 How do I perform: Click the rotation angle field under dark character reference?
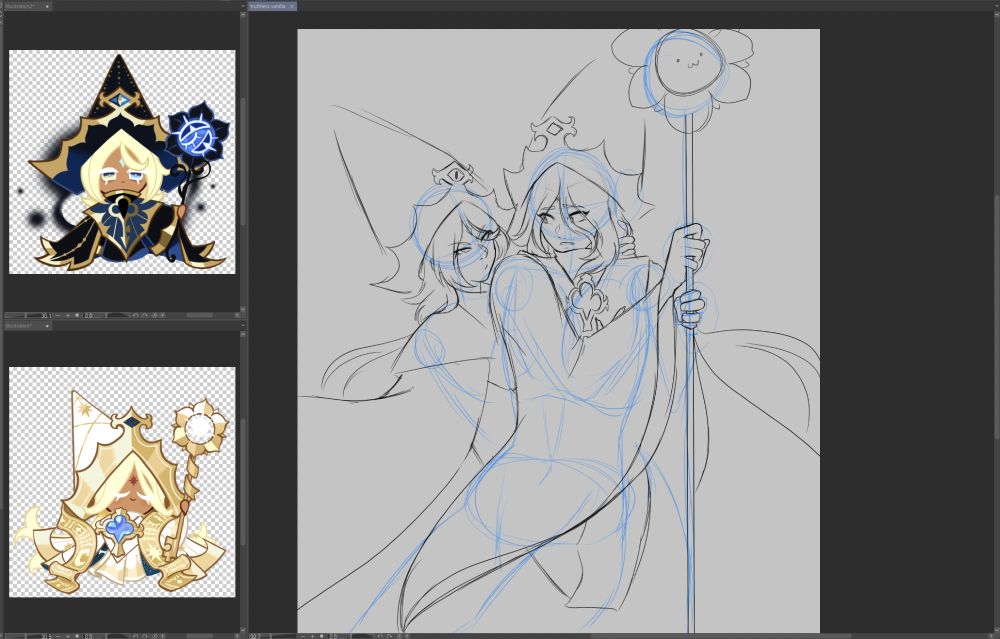(89, 316)
